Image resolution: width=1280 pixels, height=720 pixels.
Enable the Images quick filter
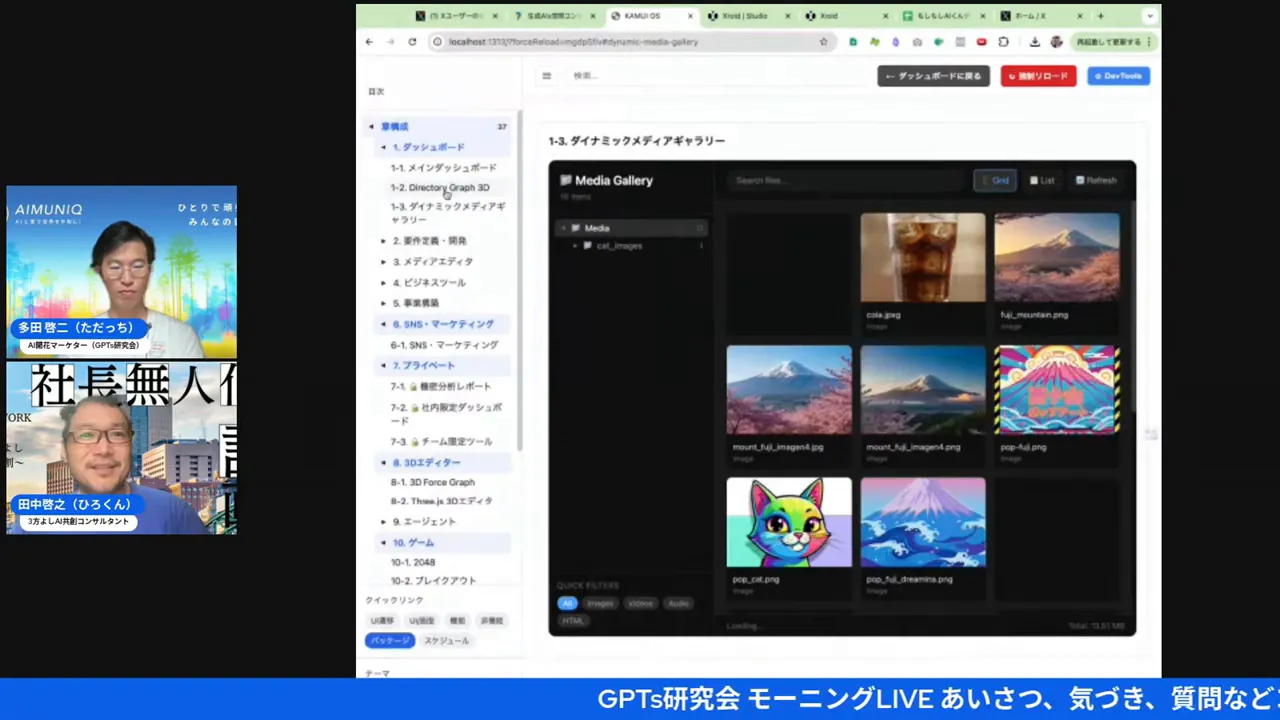pyautogui.click(x=599, y=604)
